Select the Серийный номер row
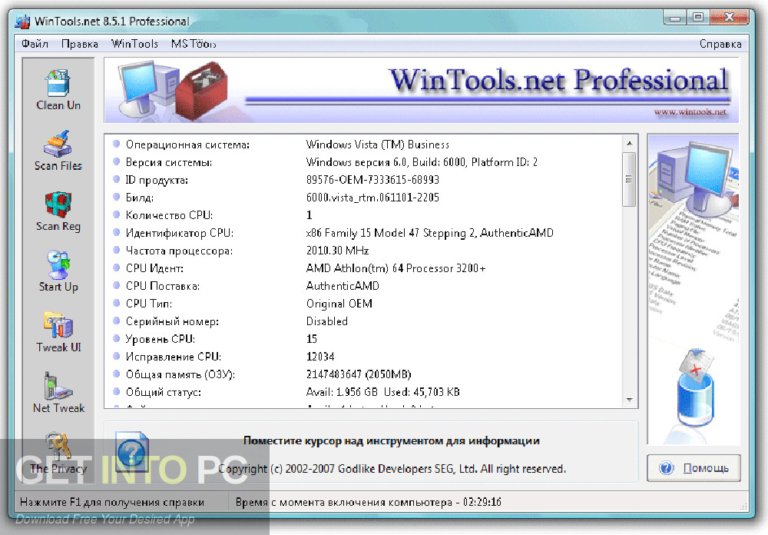This screenshot has width=768, height=535. pyautogui.click(x=363, y=321)
